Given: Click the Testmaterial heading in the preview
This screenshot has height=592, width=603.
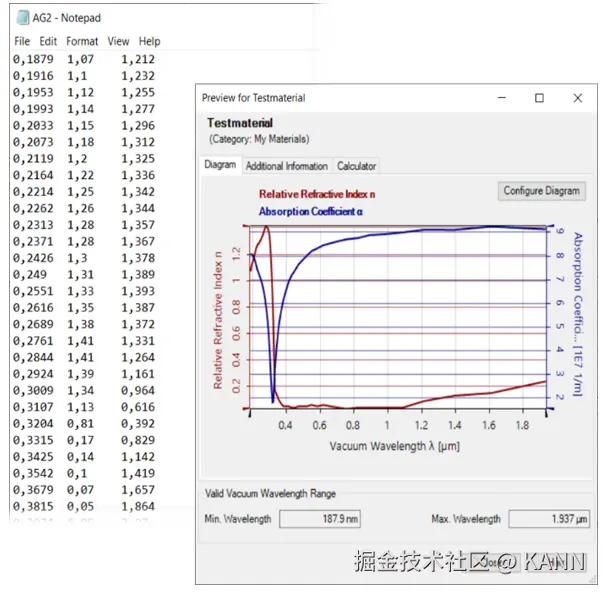Looking at the screenshot, I should [x=240, y=123].
